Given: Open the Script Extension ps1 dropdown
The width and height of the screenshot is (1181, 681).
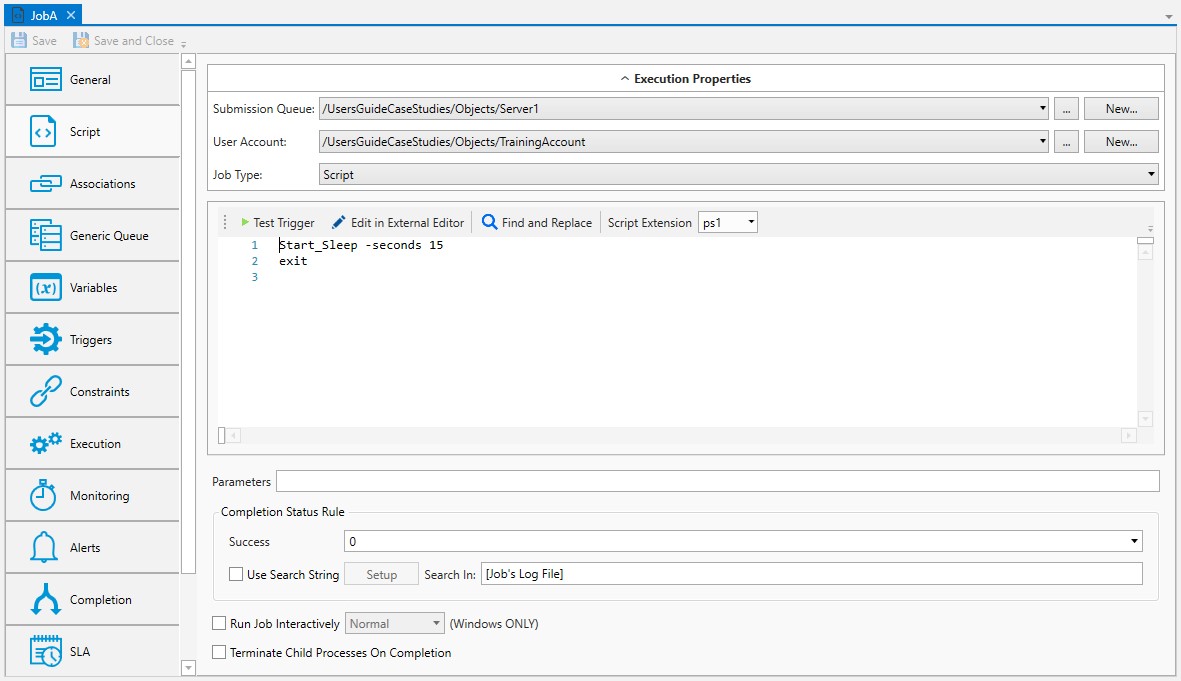Looking at the screenshot, I should click(727, 222).
